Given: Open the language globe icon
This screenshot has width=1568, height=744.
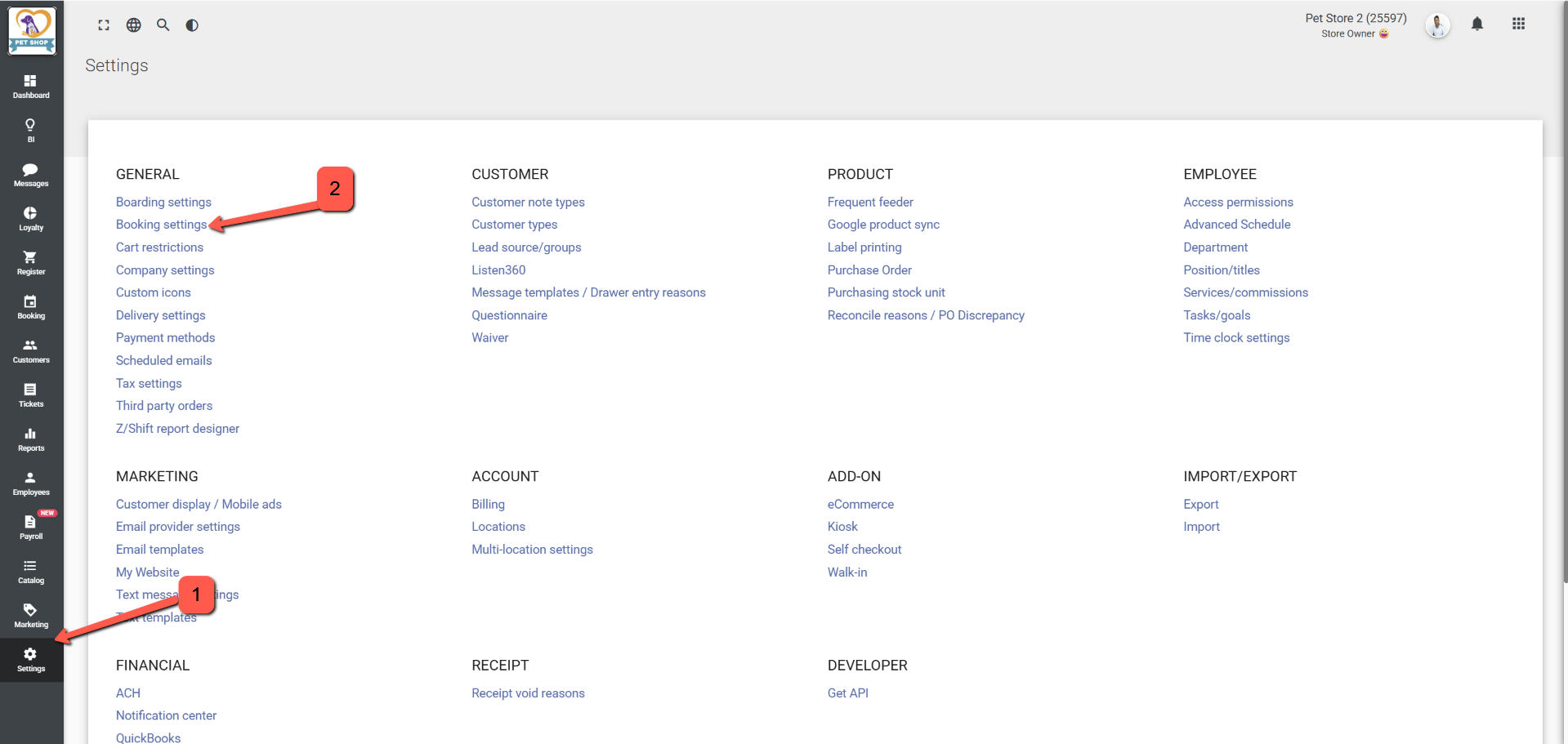Looking at the screenshot, I should pos(133,25).
